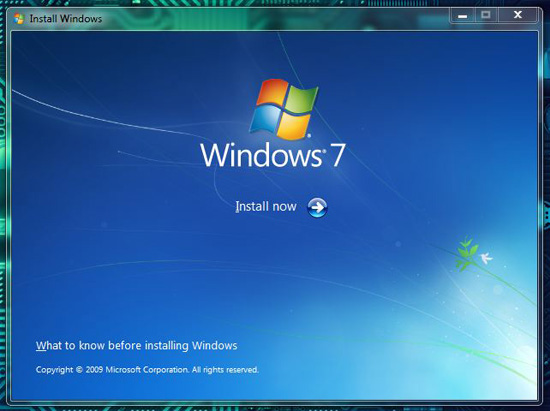Screen dimensions: 550x411
Task: Click the blue arrow Install now icon
Action: tap(317, 207)
